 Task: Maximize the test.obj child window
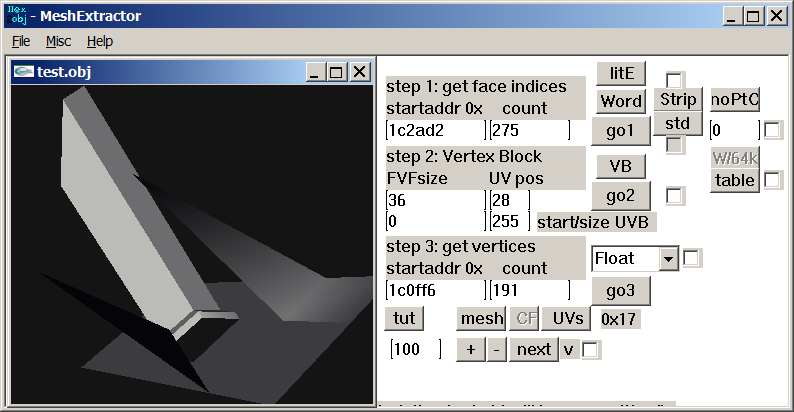[x=336, y=72]
